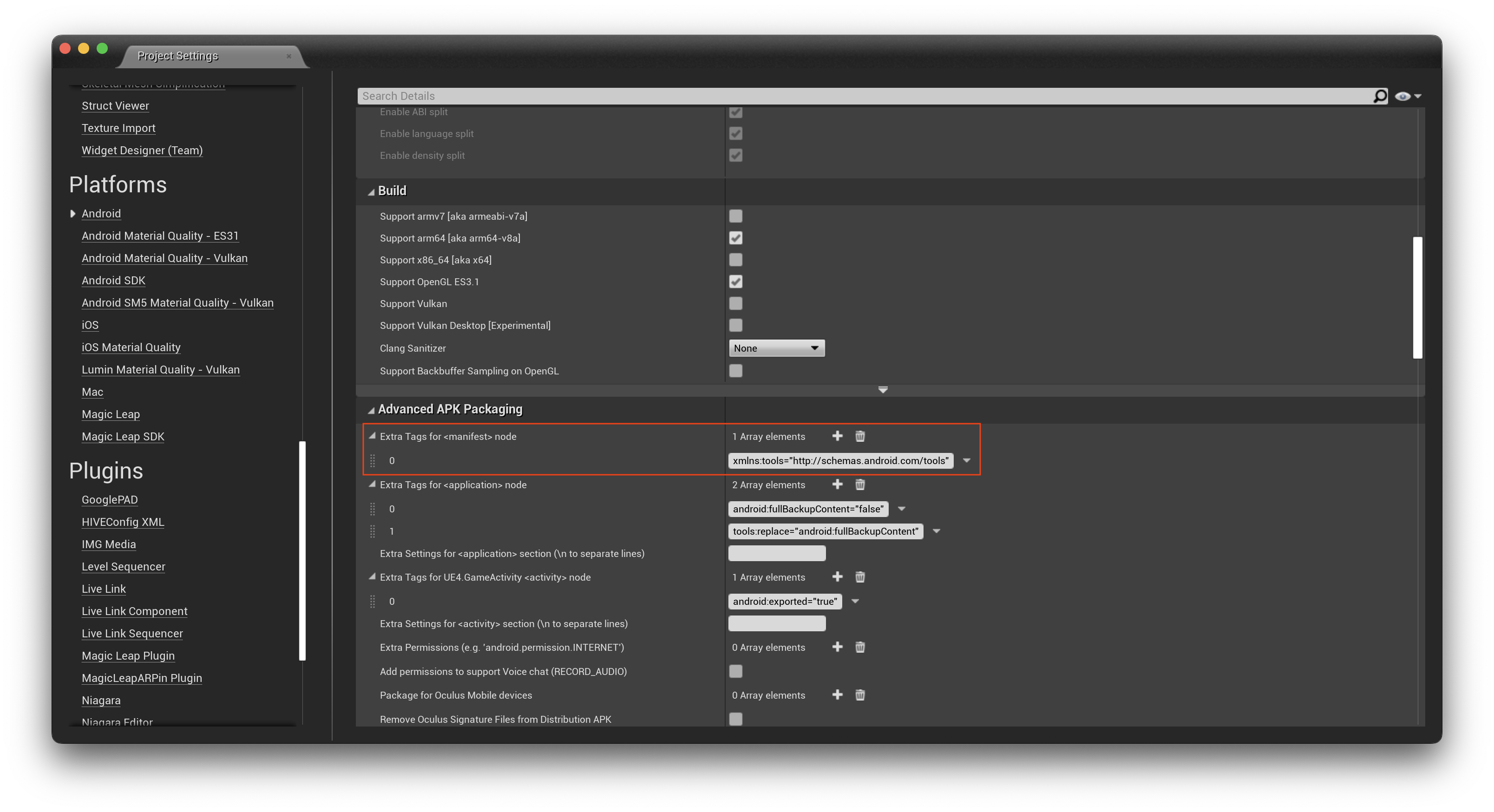Collapse the Advanced APK Packaging section
Viewport: 1494px width, 812px height.
371,410
